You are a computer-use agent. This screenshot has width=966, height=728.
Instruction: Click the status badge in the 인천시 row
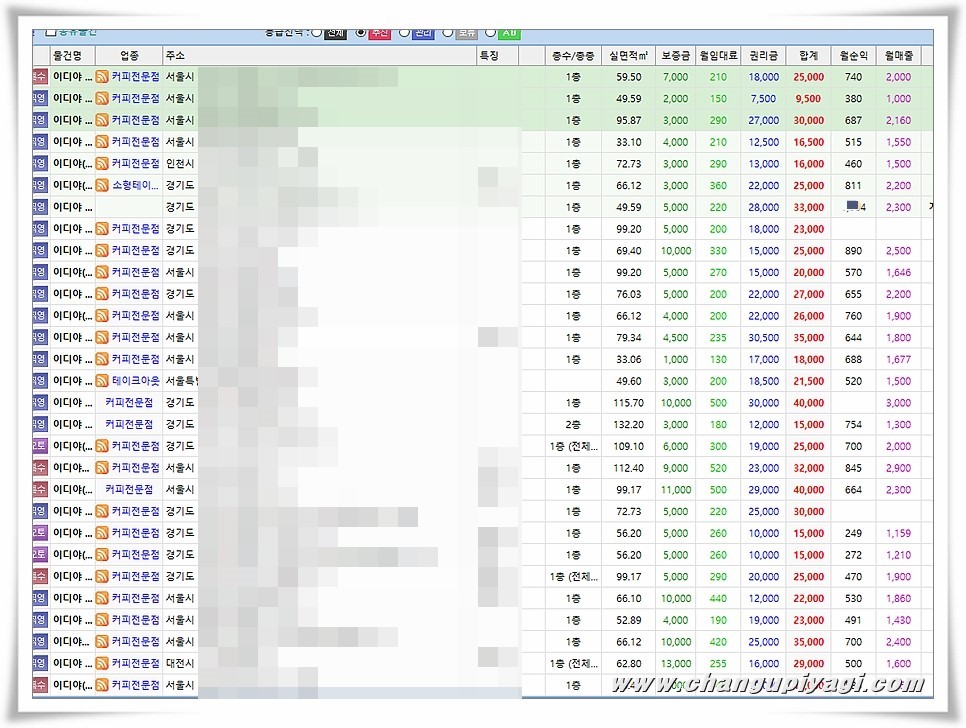click(40, 163)
